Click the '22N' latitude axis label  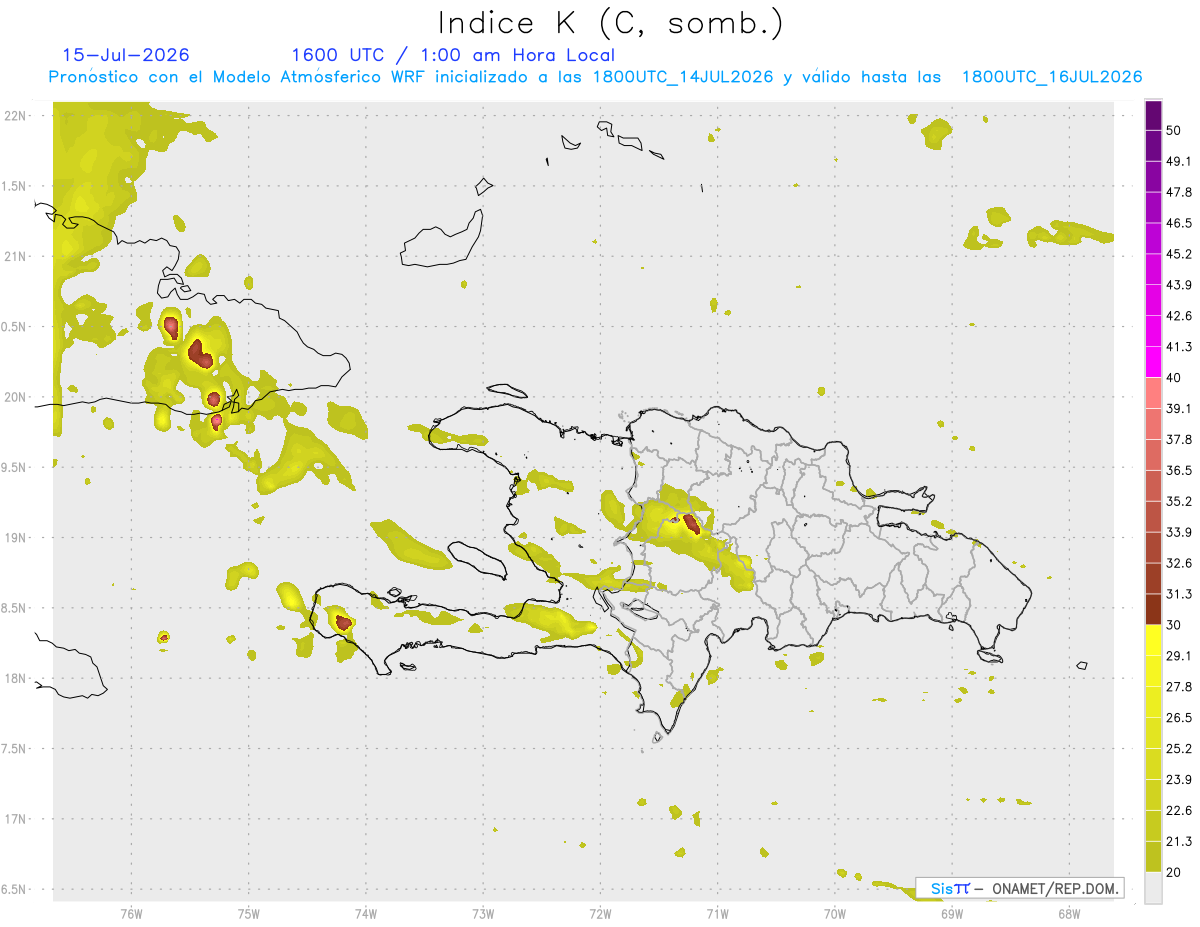(x=17, y=115)
